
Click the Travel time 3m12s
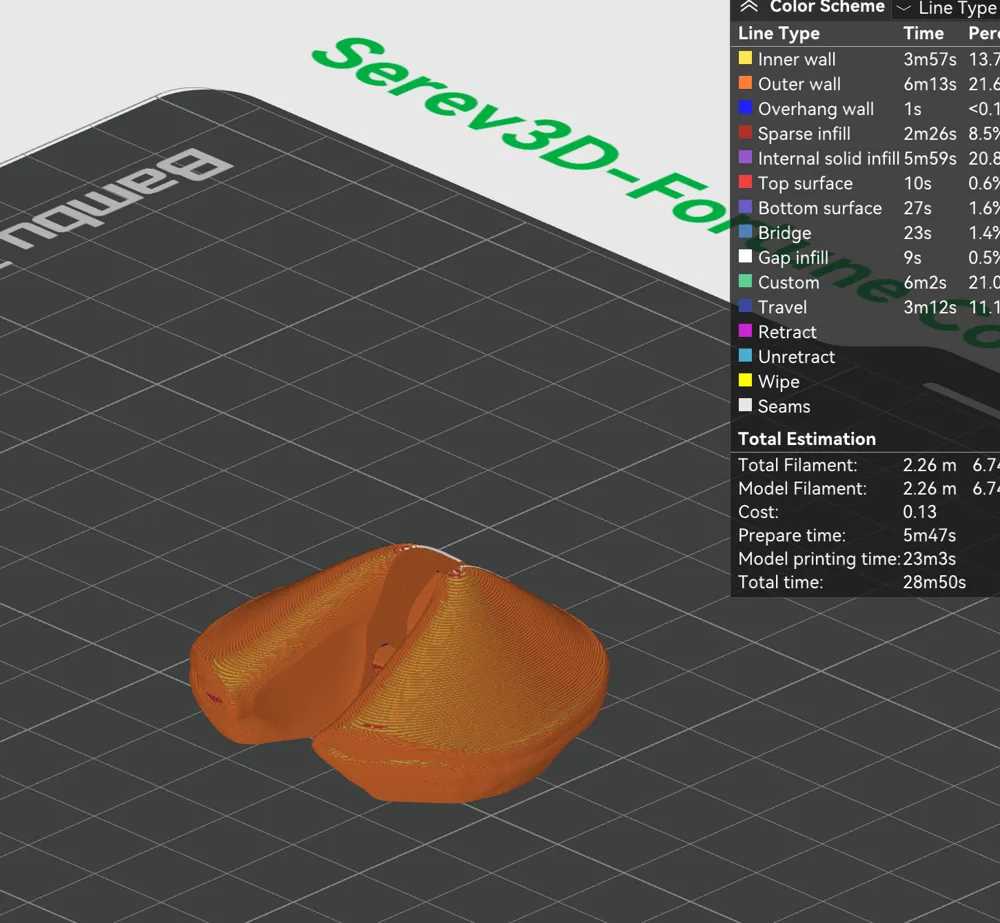pyautogui.click(x=929, y=307)
